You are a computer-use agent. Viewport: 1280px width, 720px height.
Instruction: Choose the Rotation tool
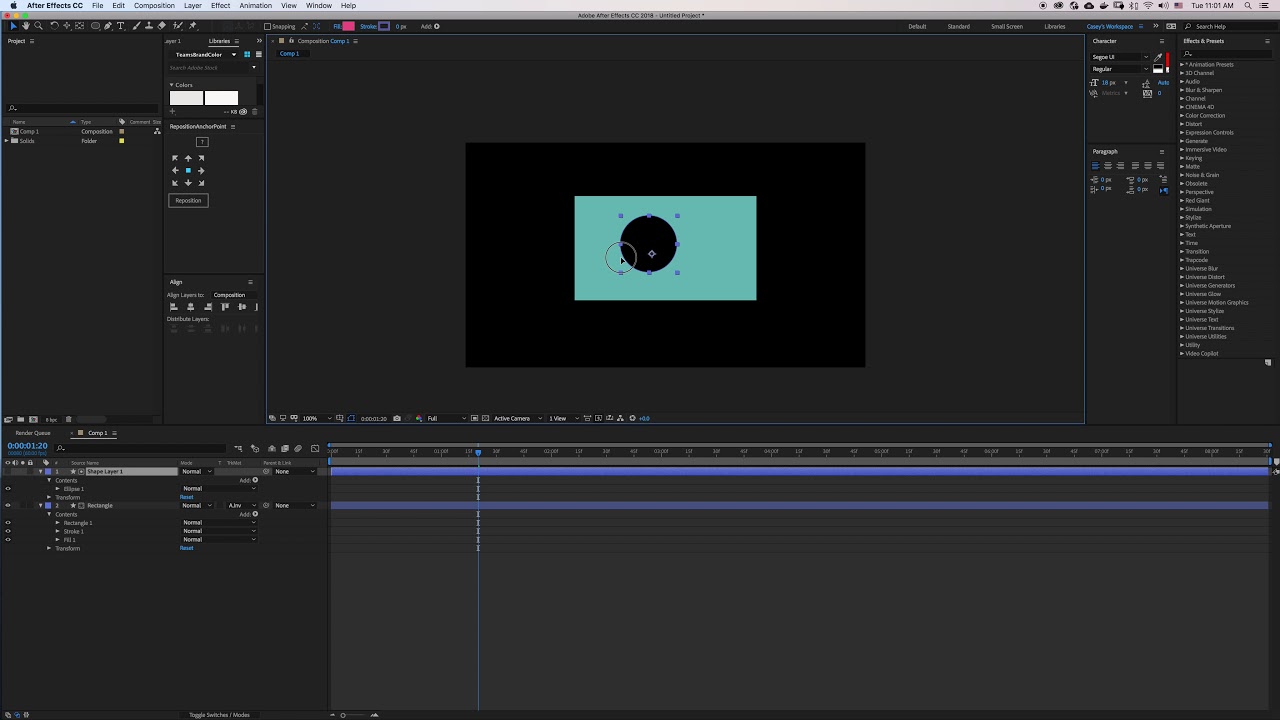[54, 26]
